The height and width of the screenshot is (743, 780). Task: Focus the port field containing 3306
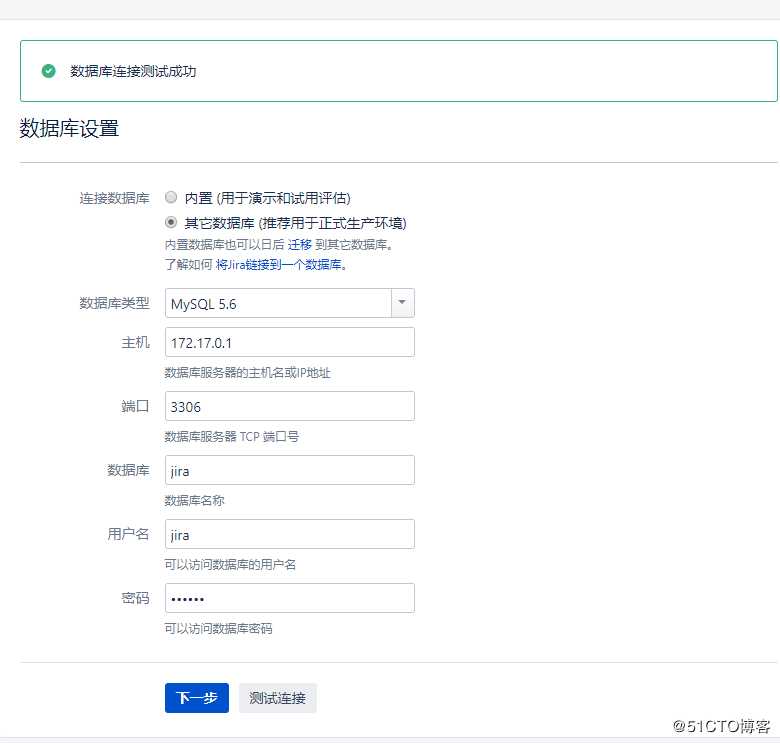click(x=290, y=406)
